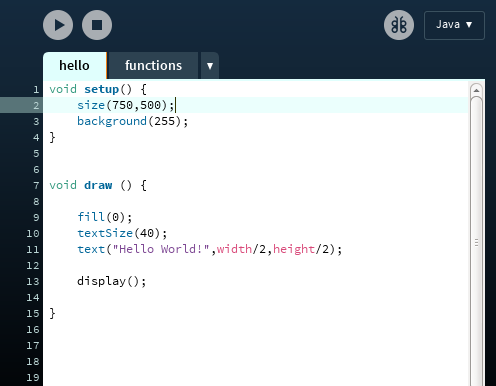Open the tab options arrow menu

point(210,66)
